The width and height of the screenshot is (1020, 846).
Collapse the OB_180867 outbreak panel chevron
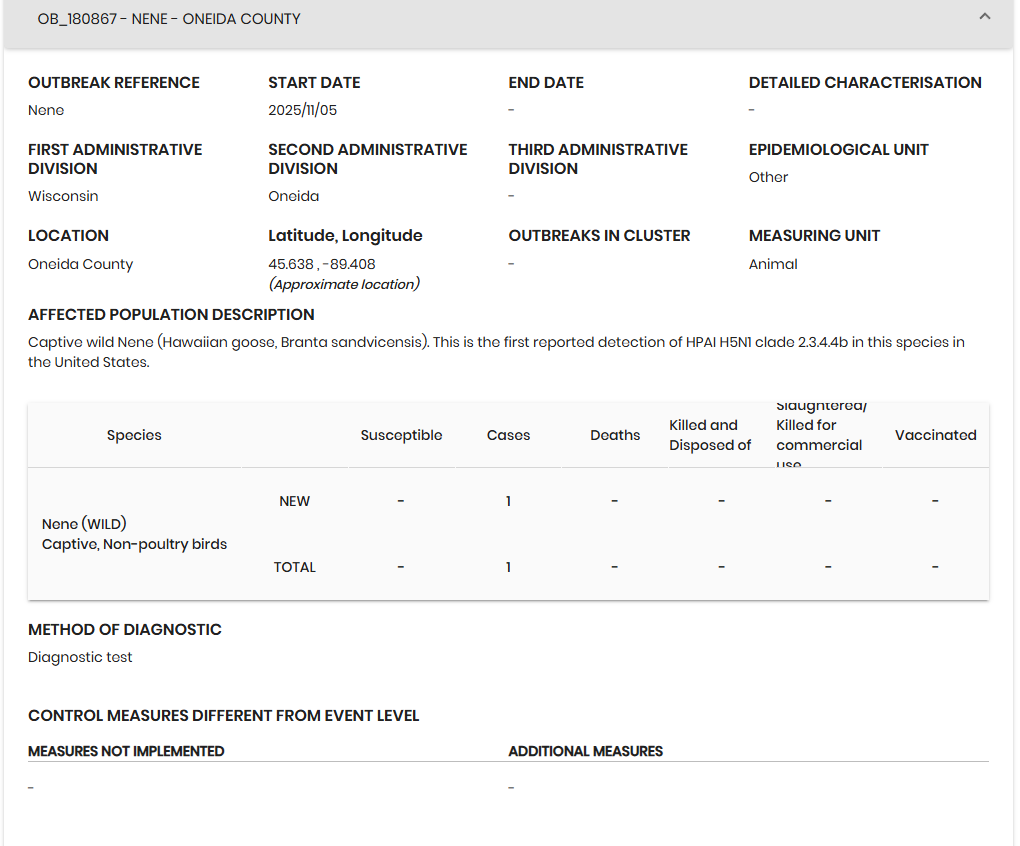985,17
